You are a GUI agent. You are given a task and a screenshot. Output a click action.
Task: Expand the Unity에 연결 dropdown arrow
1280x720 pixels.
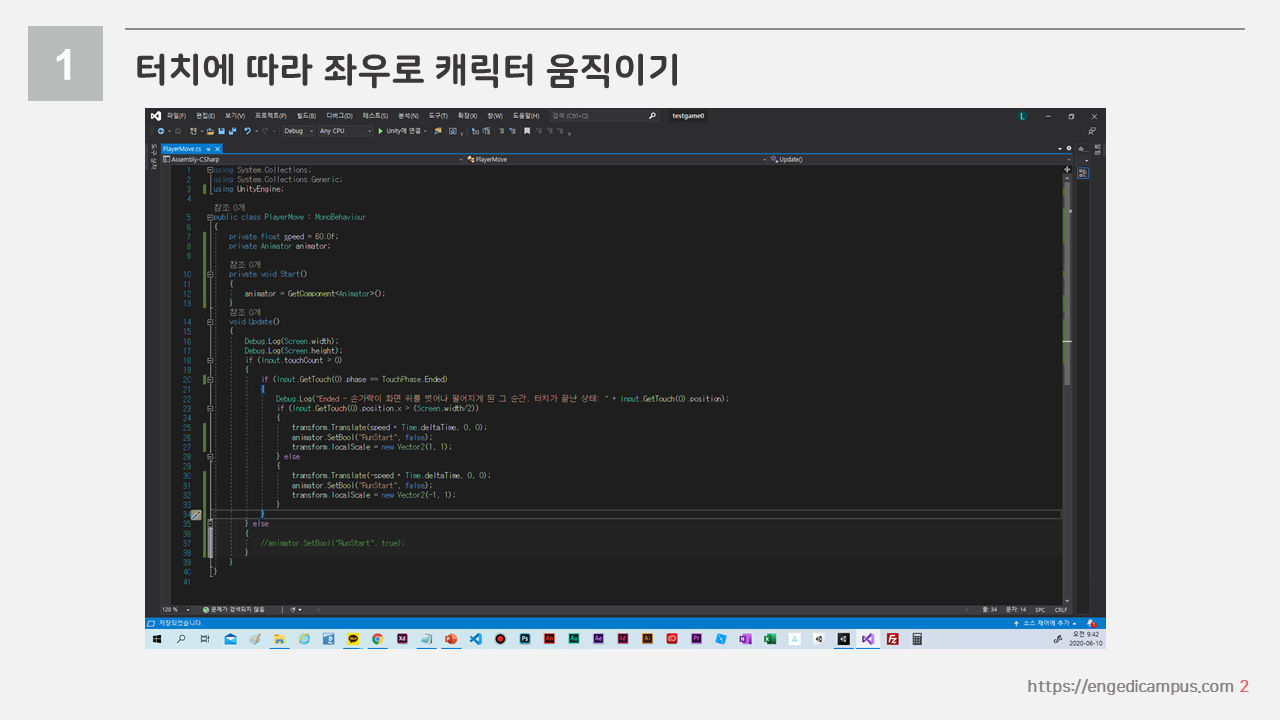click(426, 131)
